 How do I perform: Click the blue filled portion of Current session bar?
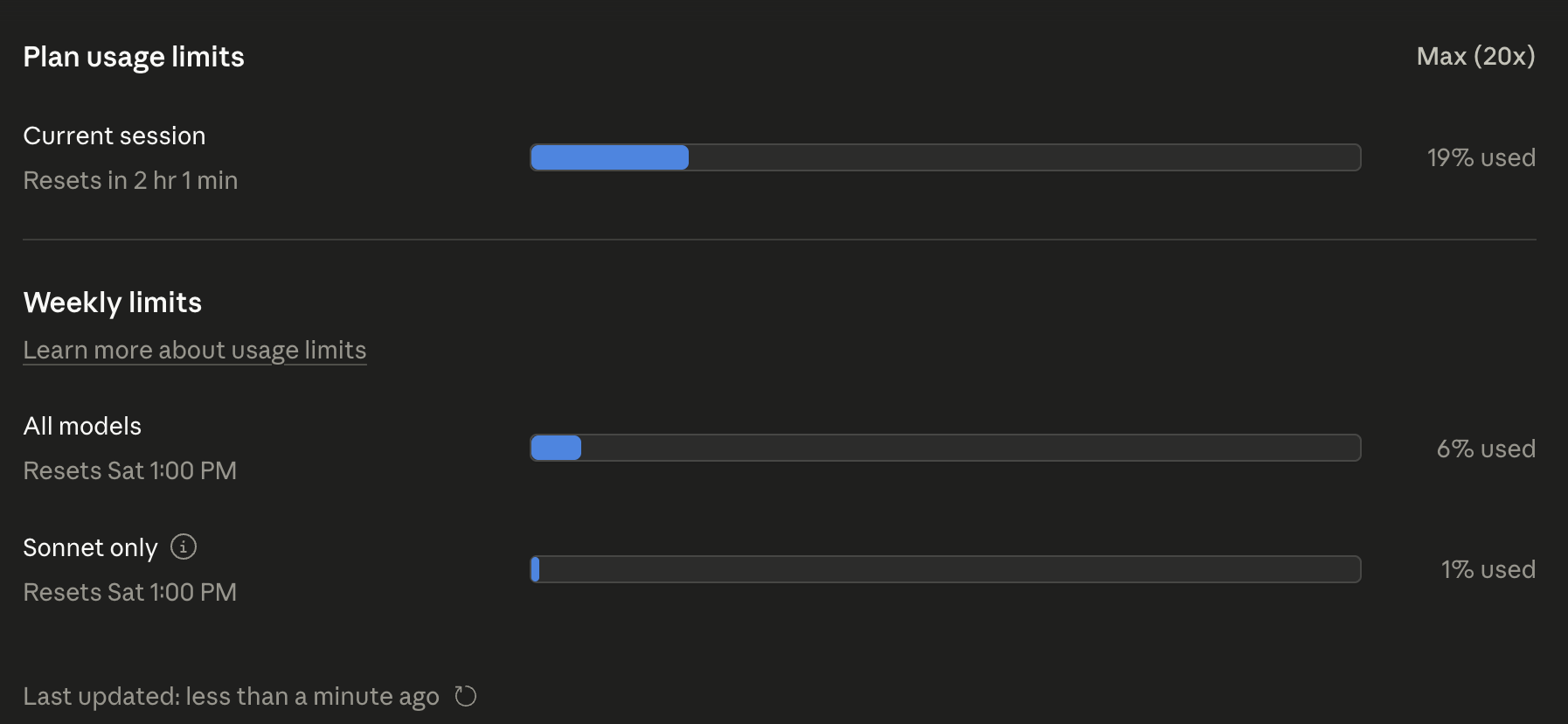610,157
